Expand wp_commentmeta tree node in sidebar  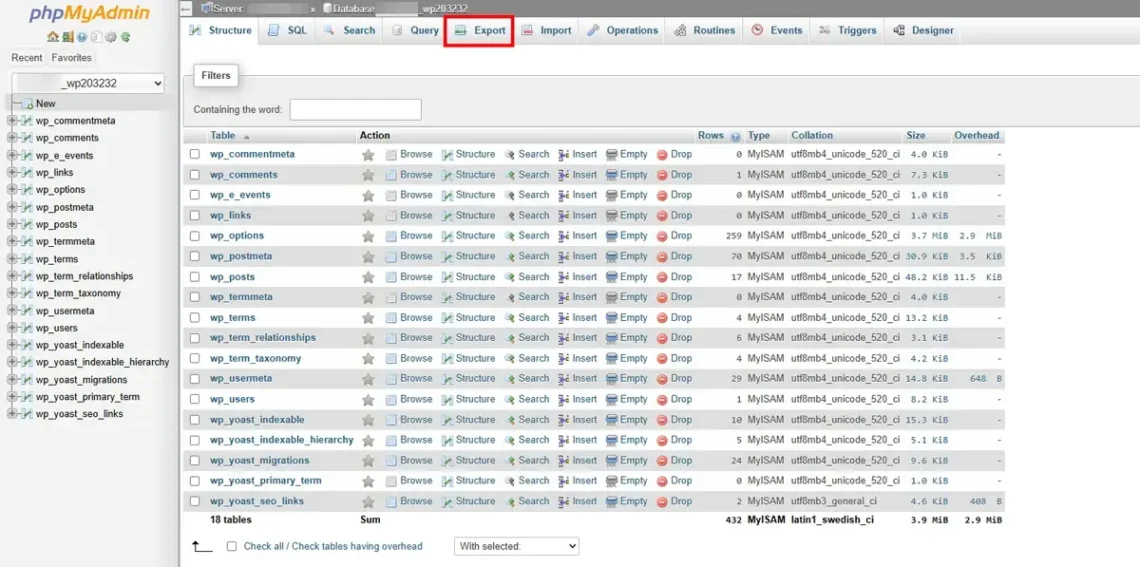(x=12, y=121)
